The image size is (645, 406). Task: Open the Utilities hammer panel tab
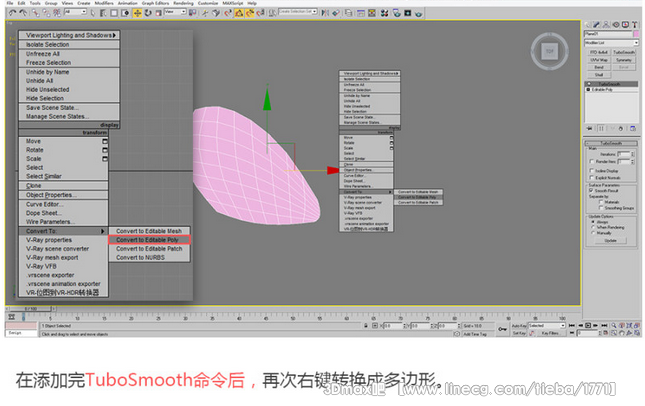click(x=635, y=25)
